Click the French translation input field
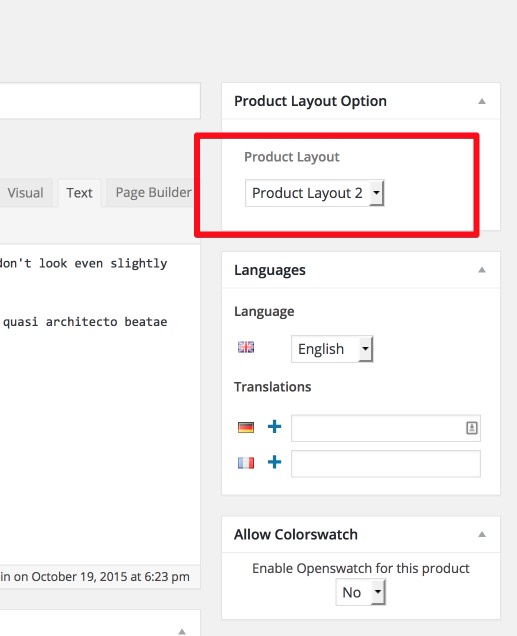 tap(386, 464)
